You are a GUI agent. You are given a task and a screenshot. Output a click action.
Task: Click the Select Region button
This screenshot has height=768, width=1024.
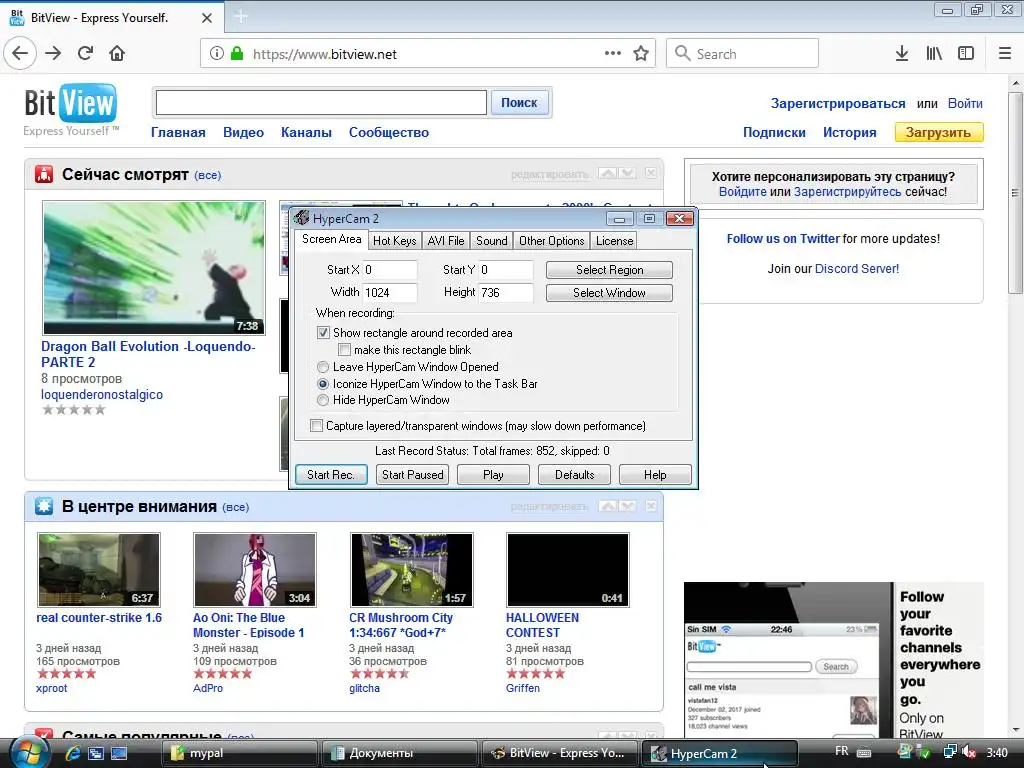click(609, 270)
